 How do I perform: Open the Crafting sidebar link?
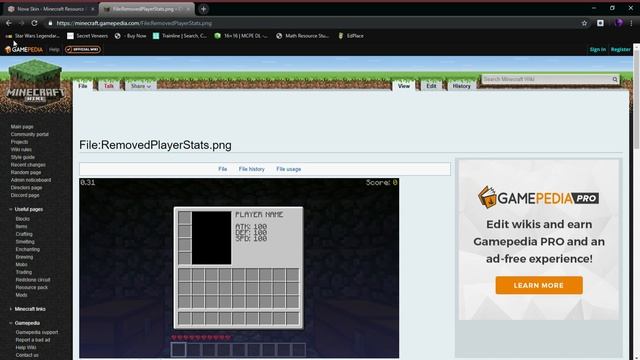click(x=24, y=234)
